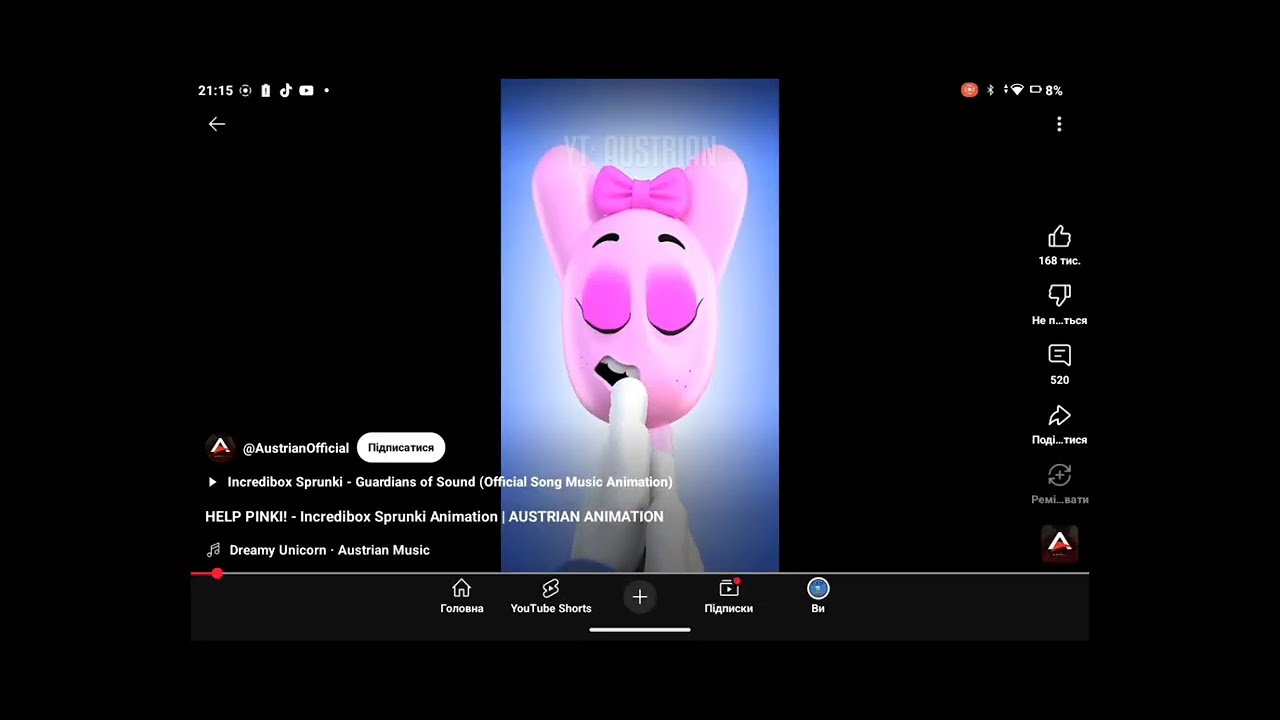Open the AustrianOfficial channel avatar
The height and width of the screenshot is (720, 1280).
[220, 448]
